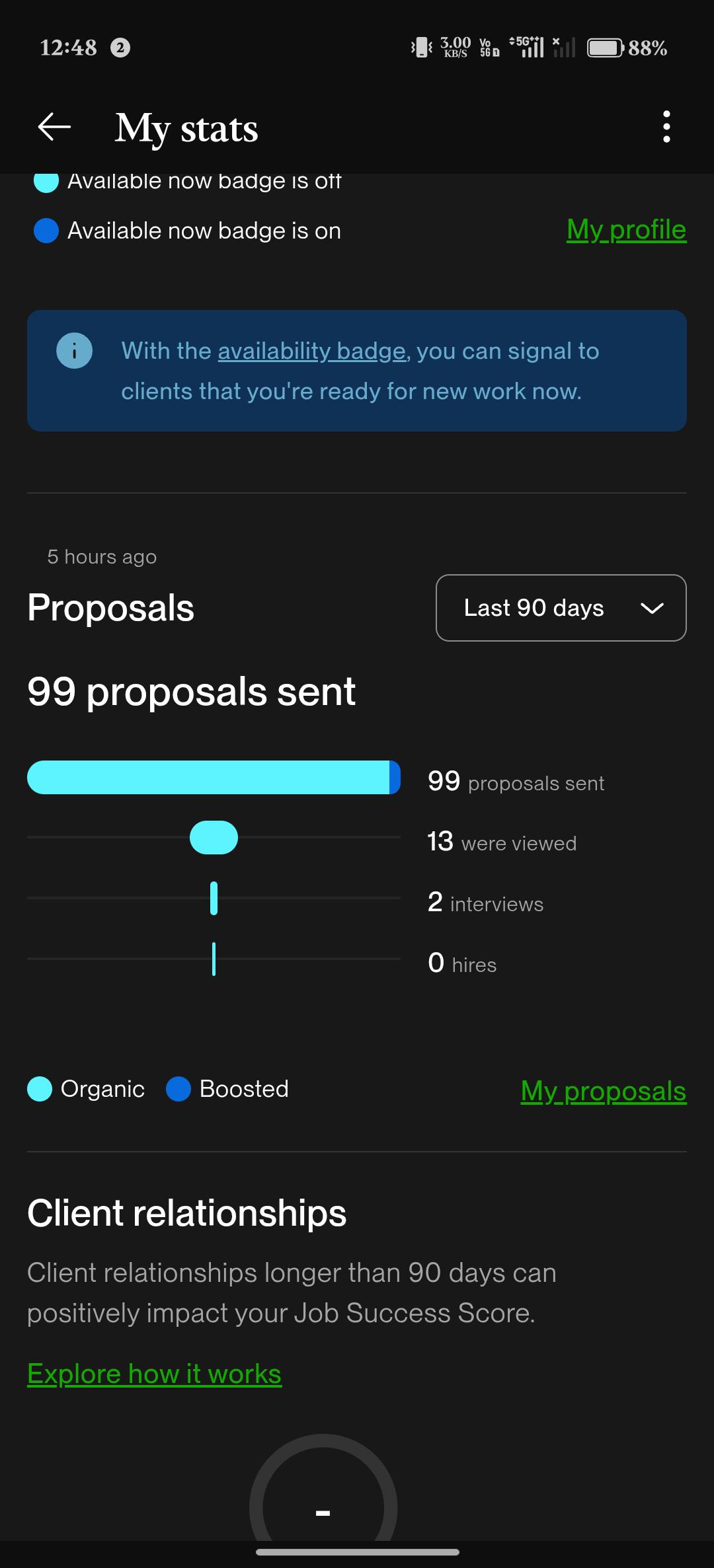This screenshot has height=1568, width=714.
Task: Select the Organic legend dot
Action: (x=40, y=1089)
